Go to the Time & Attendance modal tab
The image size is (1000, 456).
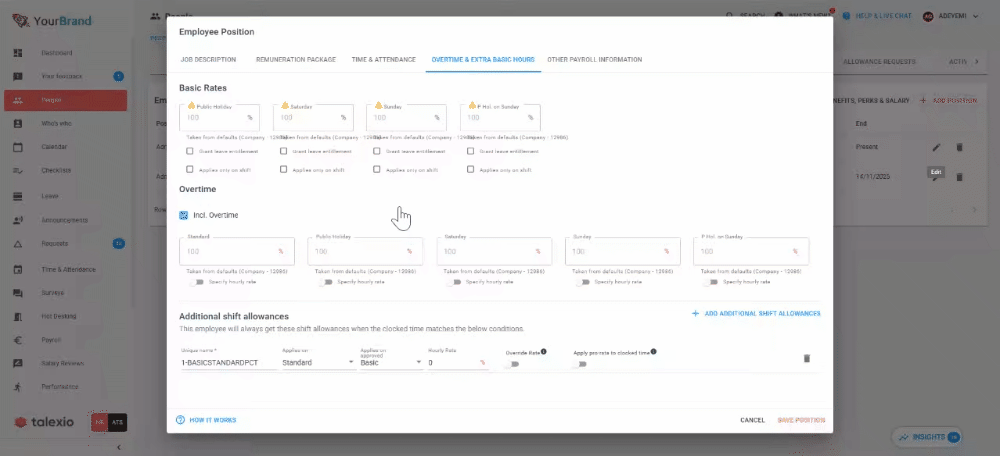tap(383, 59)
